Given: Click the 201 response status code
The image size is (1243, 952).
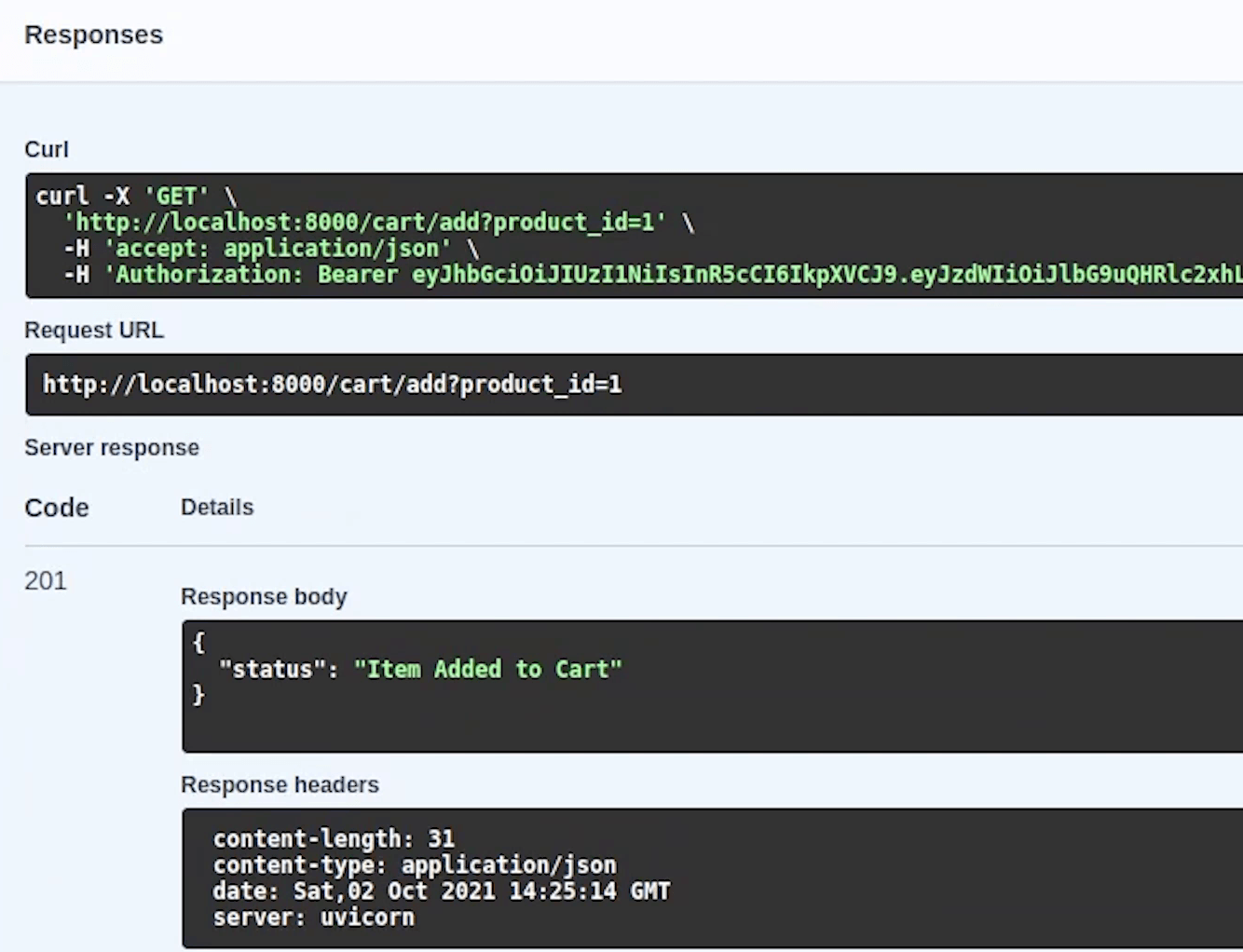Looking at the screenshot, I should pos(46,581).
